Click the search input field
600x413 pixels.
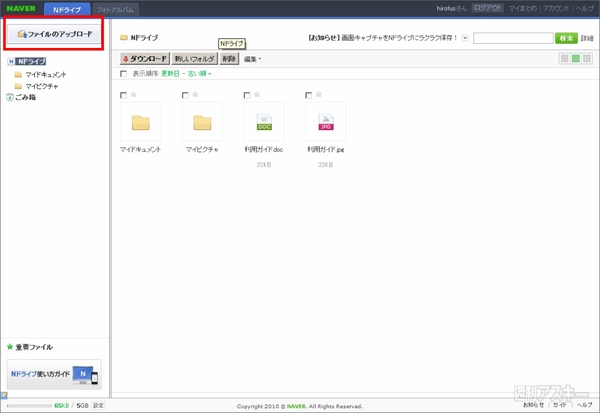click(x=513, y=38)
